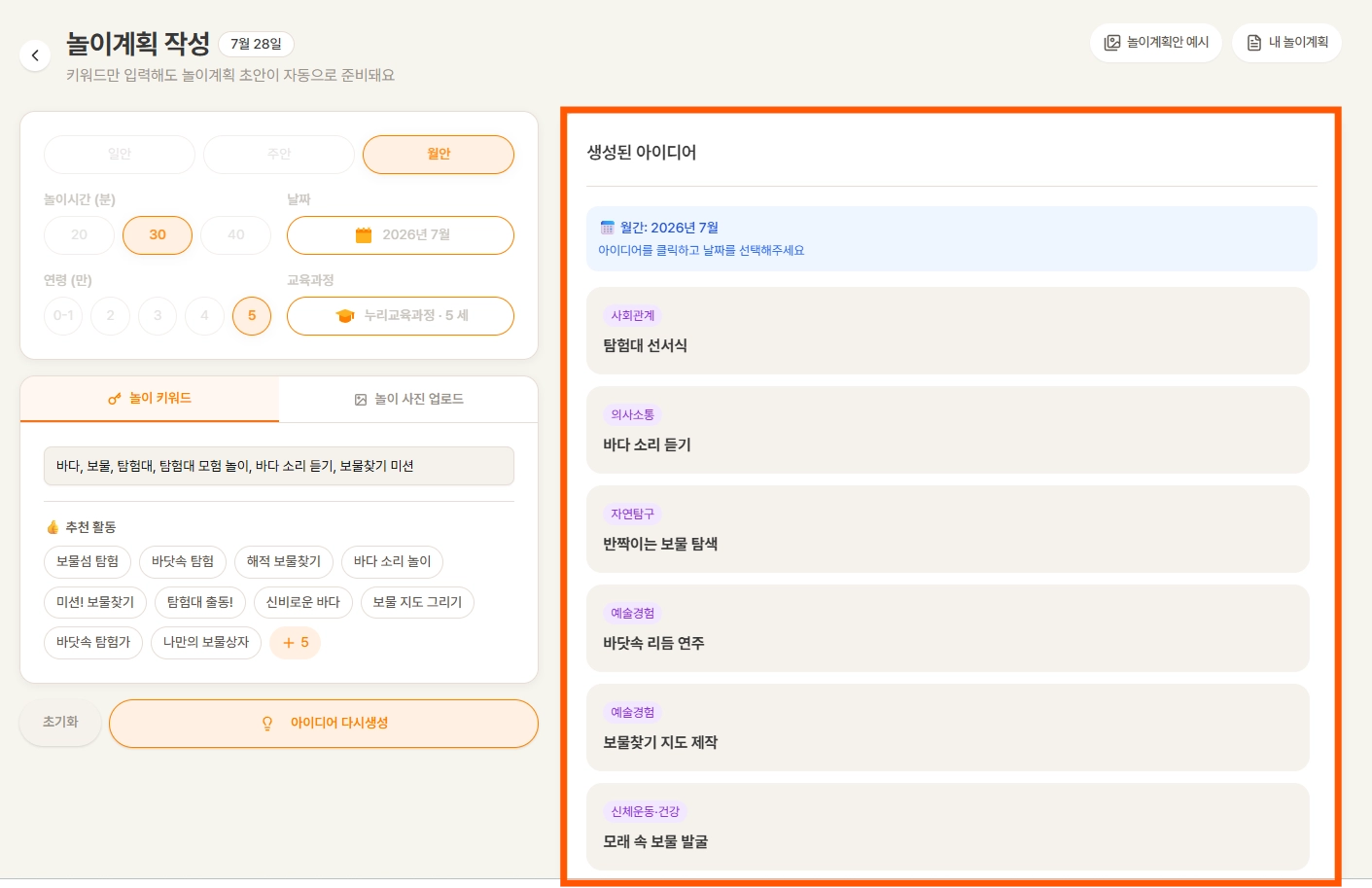Set play time to 20 minutes
This screenshot has width=1372, height=888.
click(x=80, y=235)
